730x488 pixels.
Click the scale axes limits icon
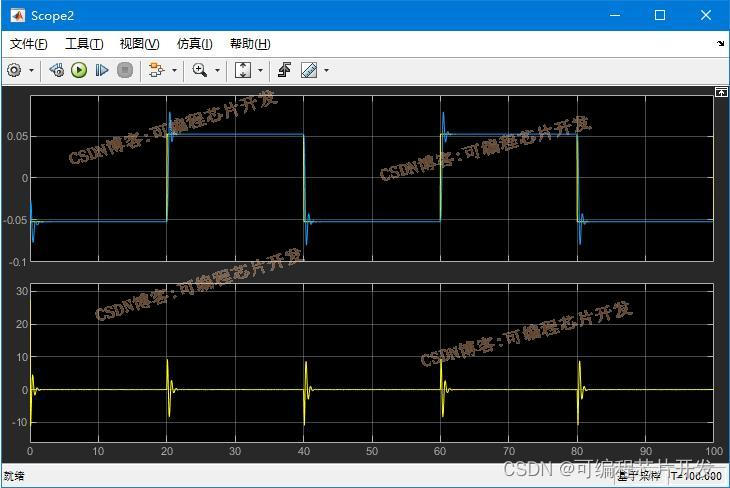(x=243, y=70)
